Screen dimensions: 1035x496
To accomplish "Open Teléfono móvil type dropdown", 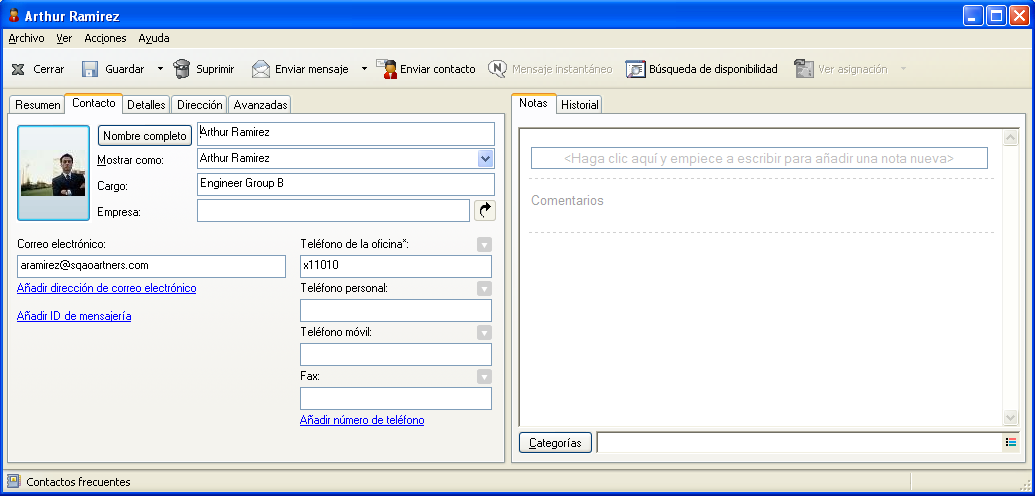I will point(484,332).
